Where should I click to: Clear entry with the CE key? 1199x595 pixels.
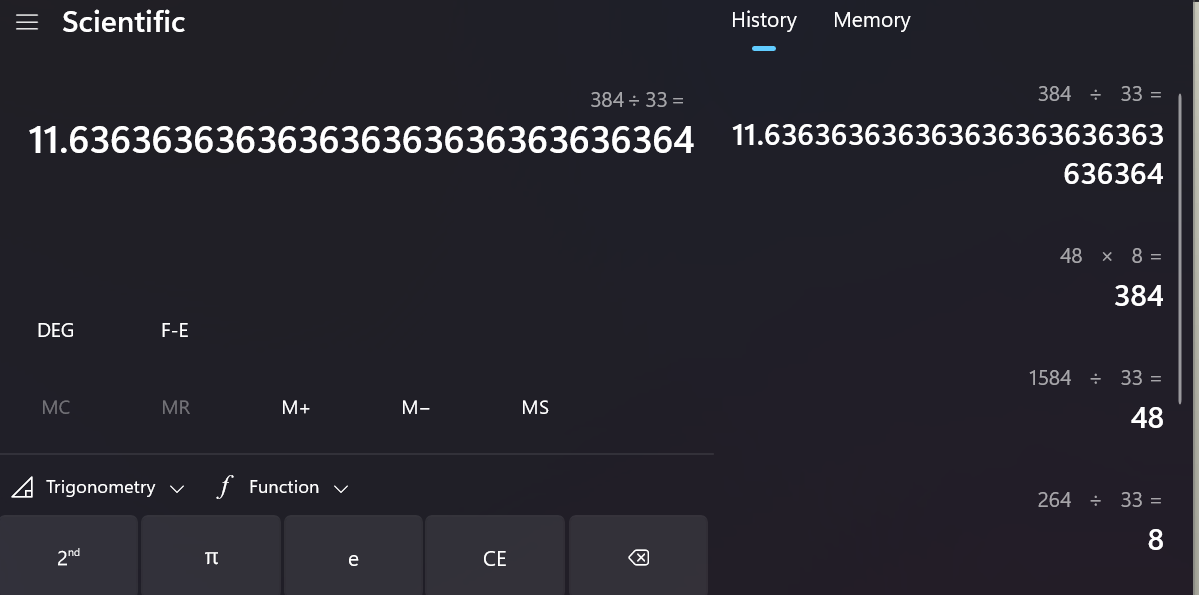point(495,558)
